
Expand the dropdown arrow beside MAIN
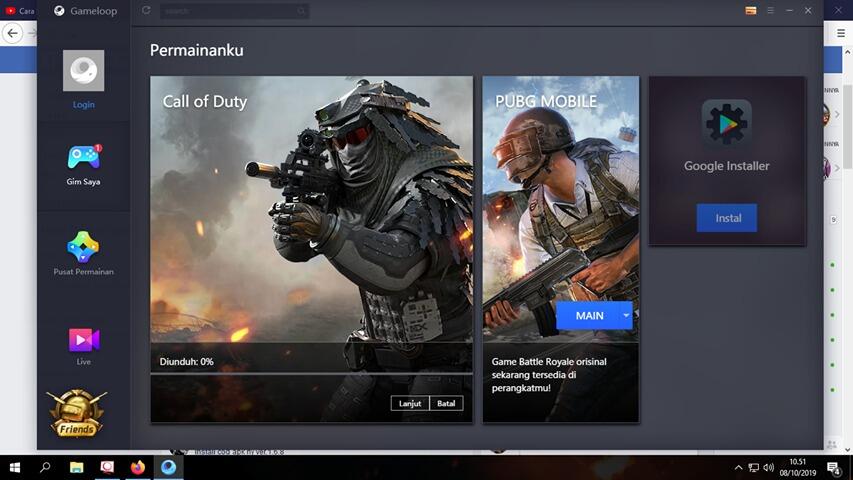coord(626,315)
